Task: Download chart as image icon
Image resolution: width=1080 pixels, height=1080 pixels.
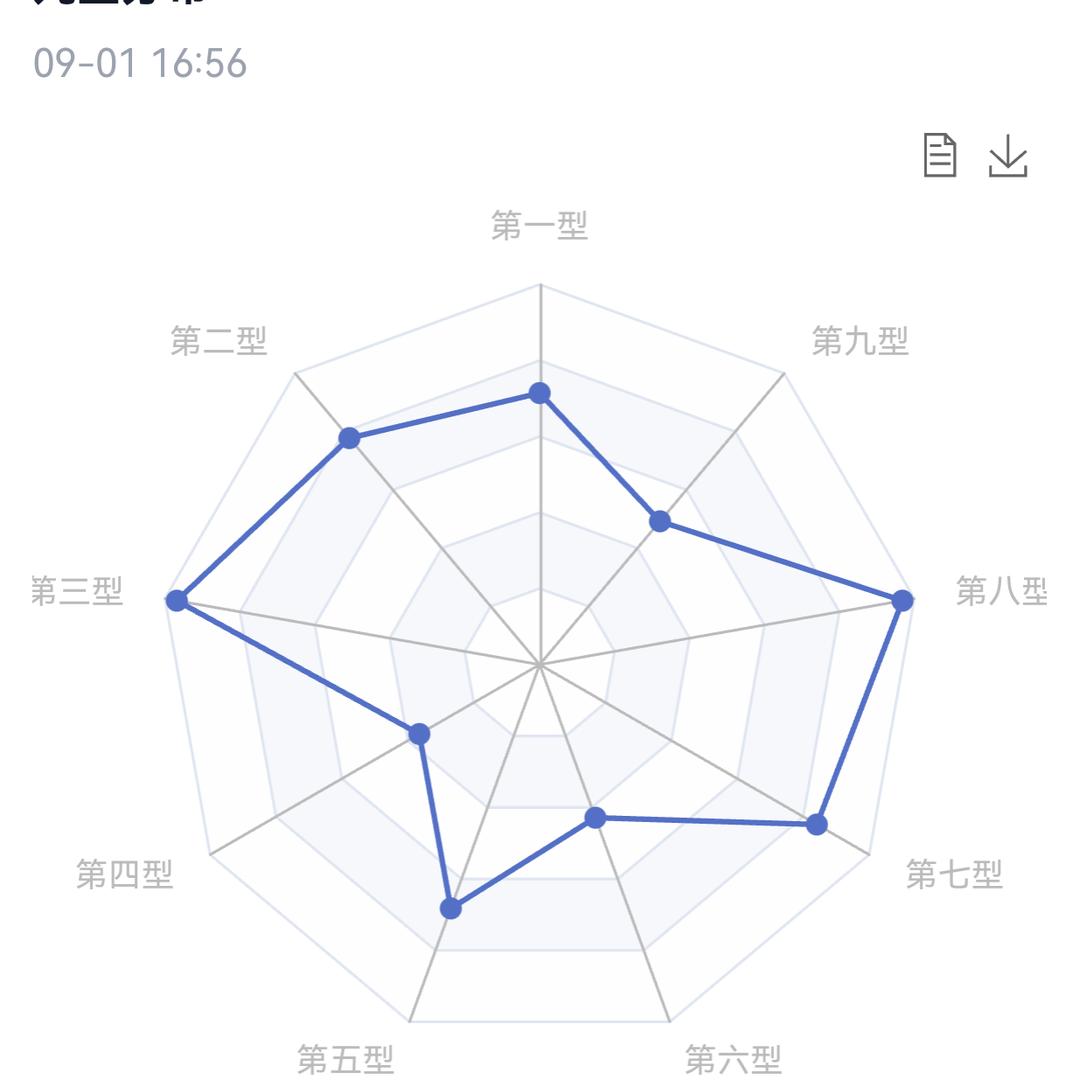Action: coord(1008,156)
